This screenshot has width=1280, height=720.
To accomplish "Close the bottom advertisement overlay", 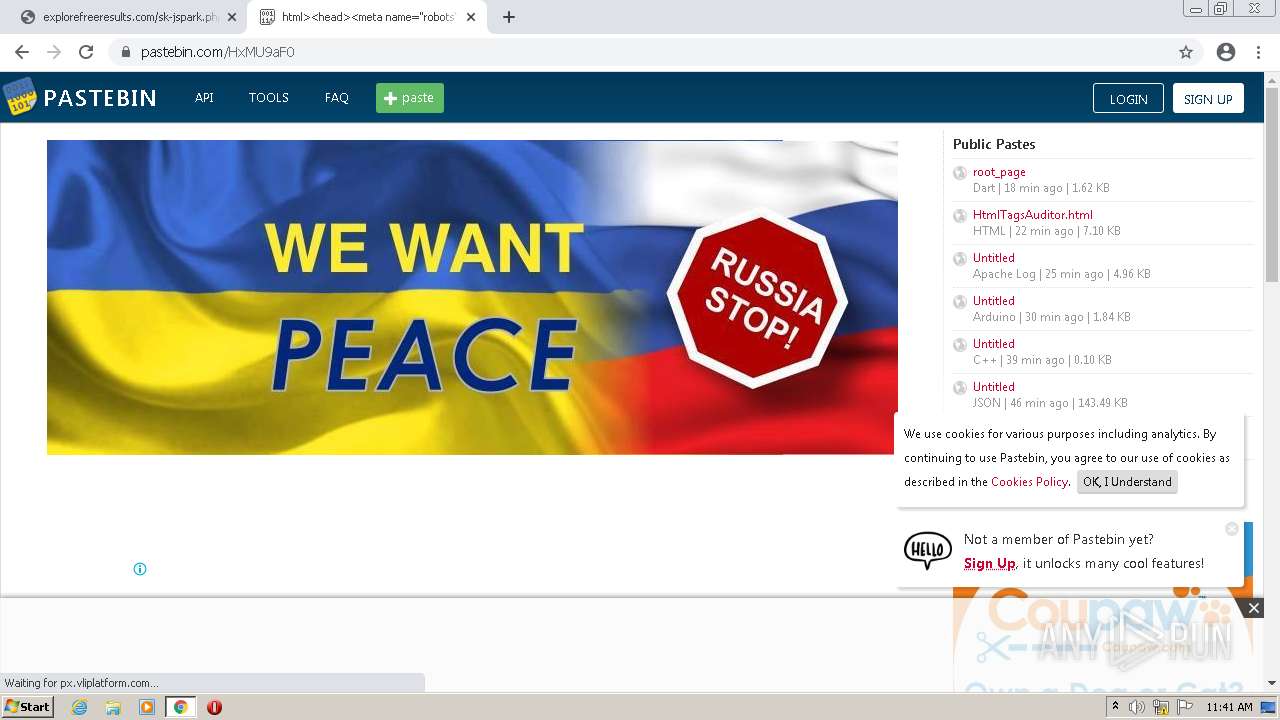I will [1253, 608].
